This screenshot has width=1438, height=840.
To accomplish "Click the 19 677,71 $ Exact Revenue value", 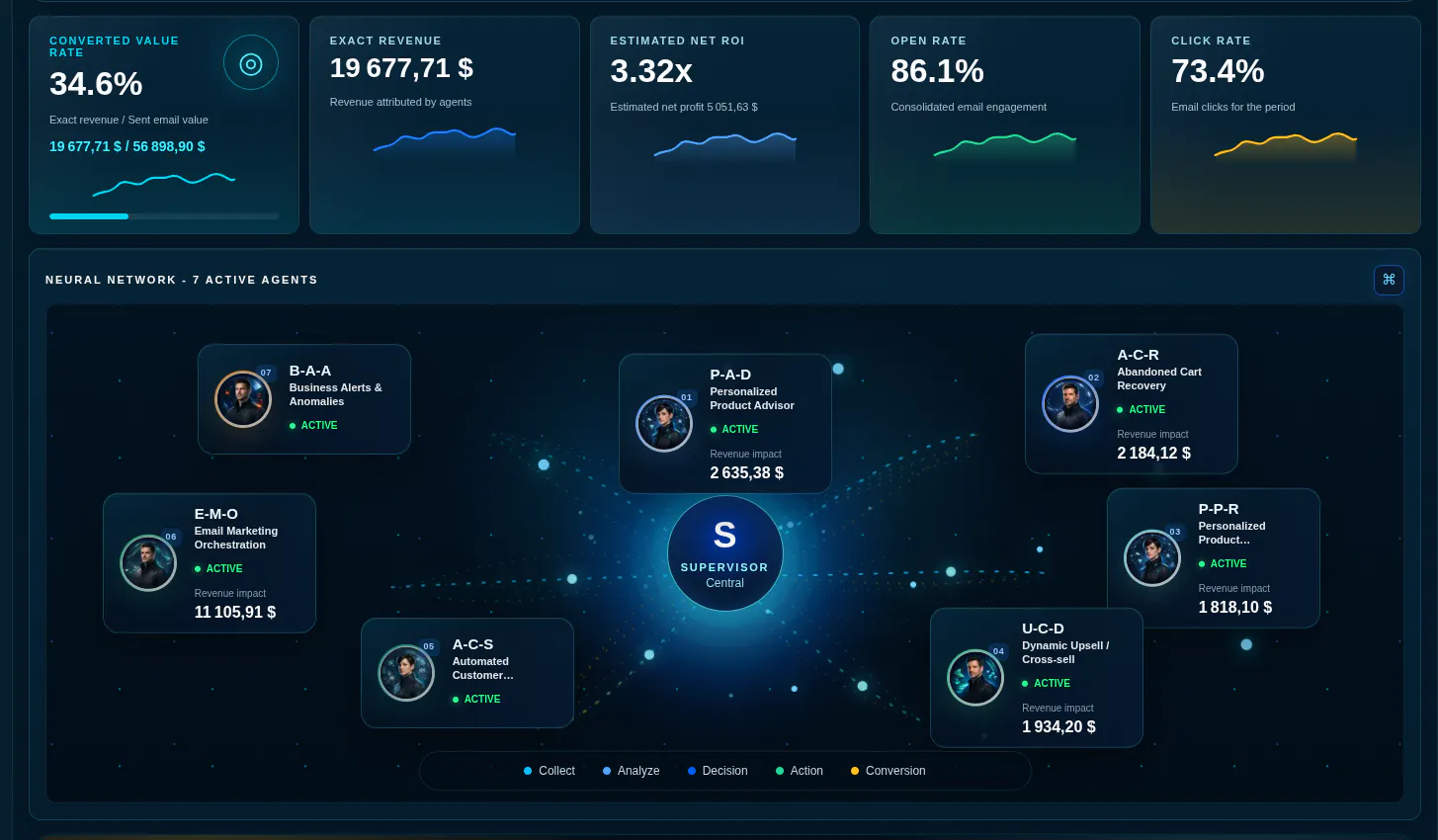I will pyautogui.click(x=401, y=68).
